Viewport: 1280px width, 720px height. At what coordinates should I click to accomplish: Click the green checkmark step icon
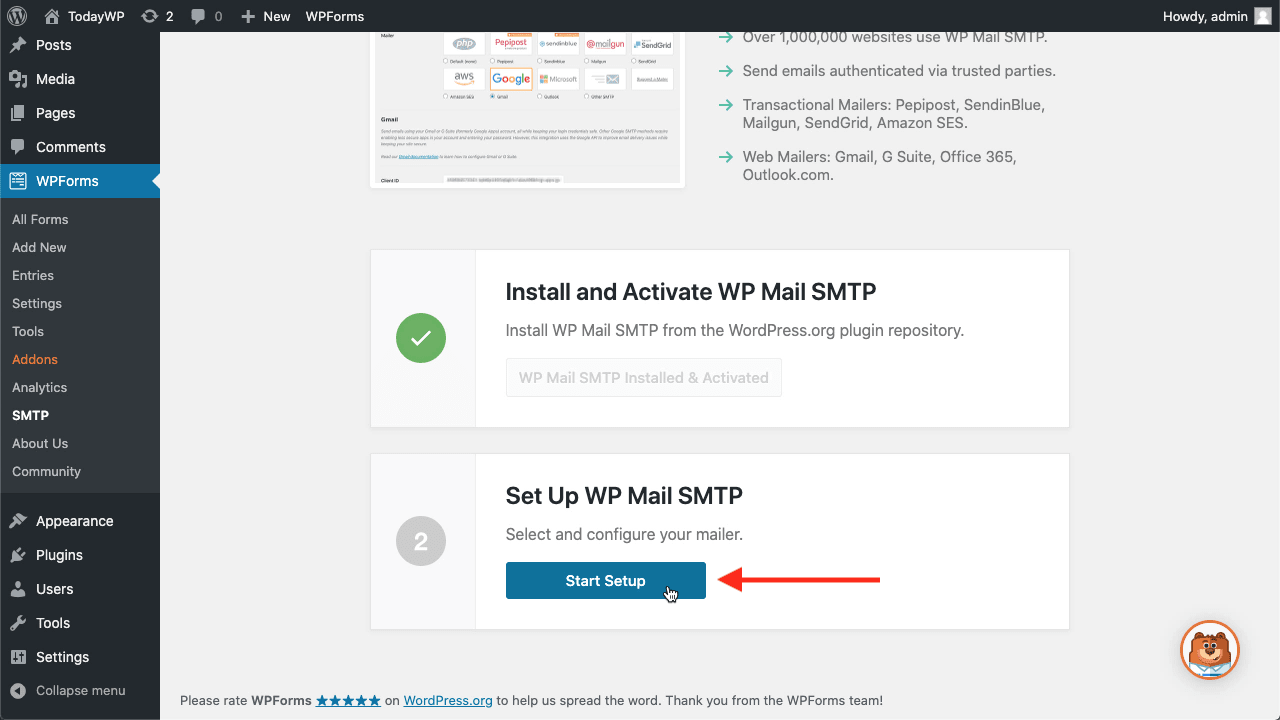(421, 338)
